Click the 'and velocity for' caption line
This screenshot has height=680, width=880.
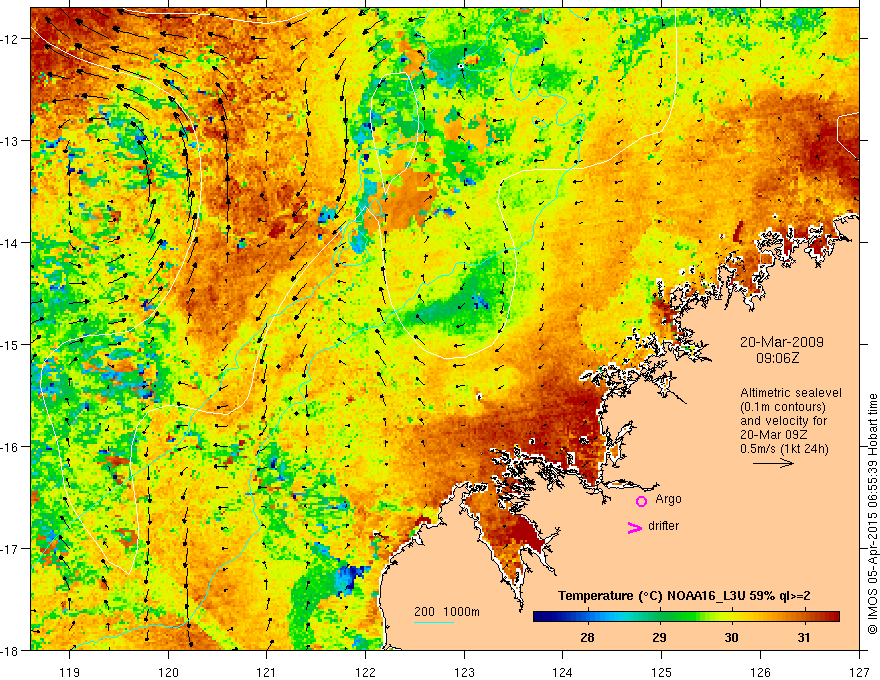[783, 421]
